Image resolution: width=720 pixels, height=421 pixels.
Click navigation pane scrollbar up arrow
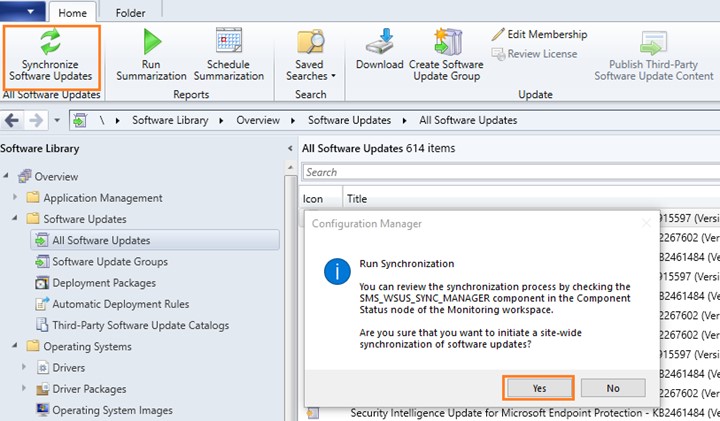290,168
